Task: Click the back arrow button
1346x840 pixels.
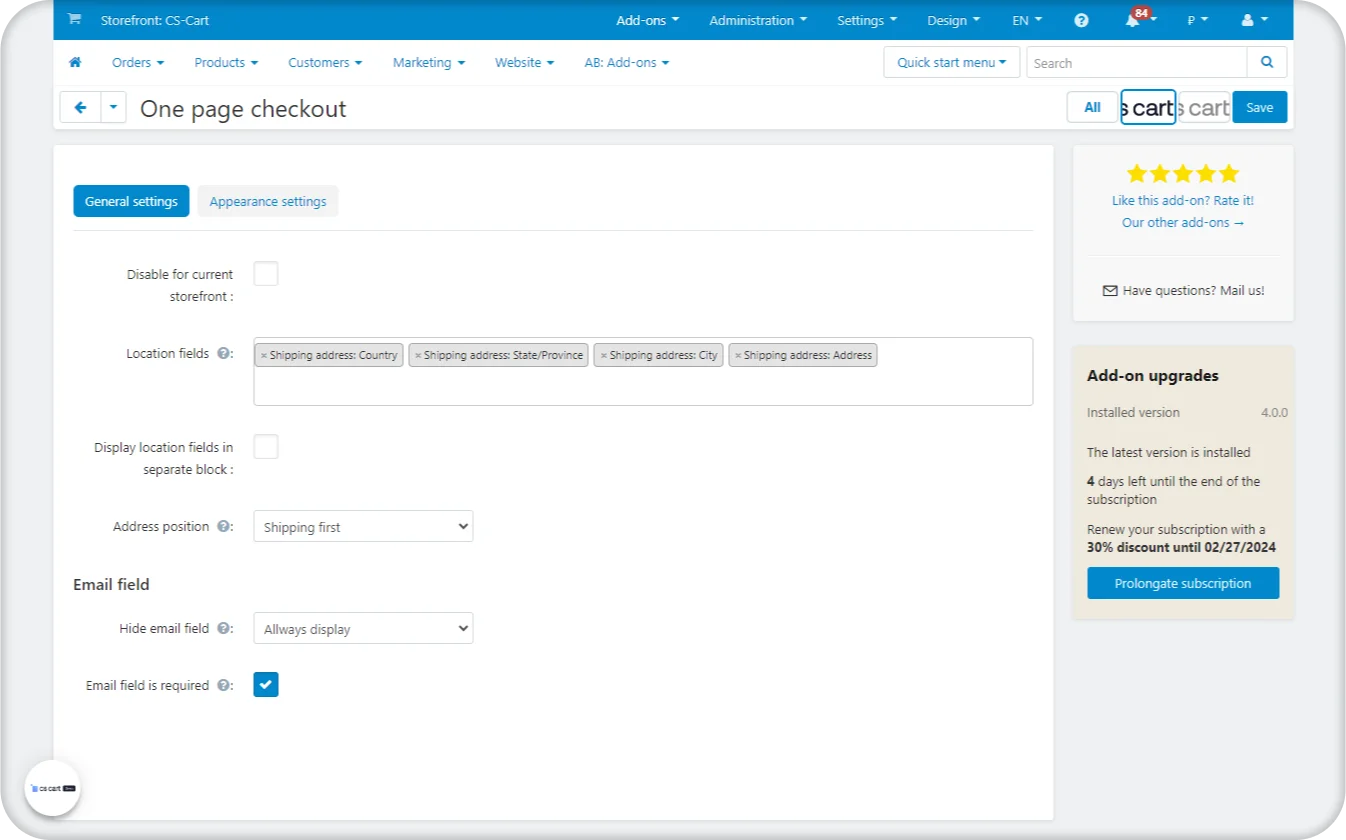Action: [x=81, y=107]
